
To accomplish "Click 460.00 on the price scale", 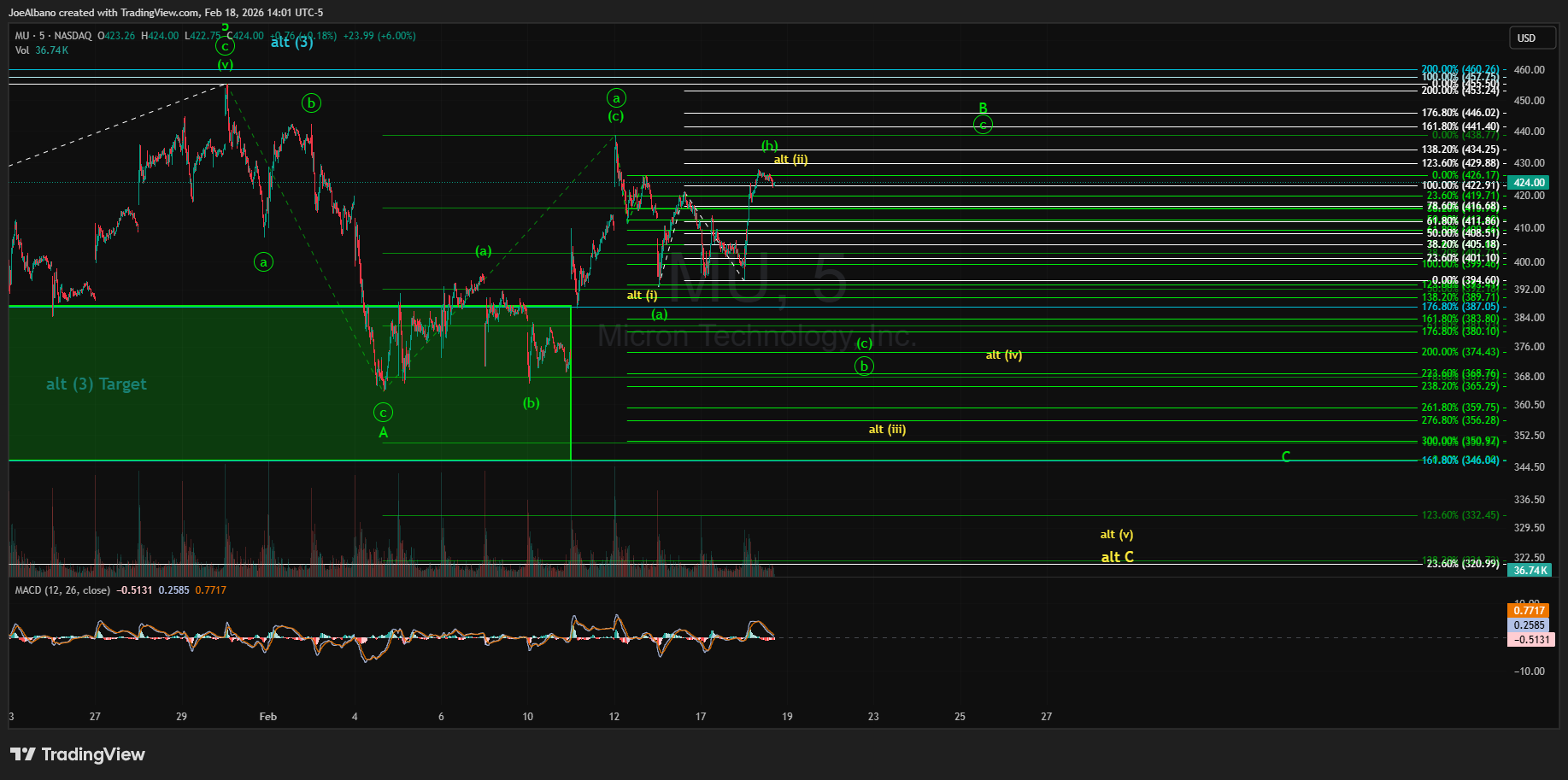I will click(x=1529, y=70).
